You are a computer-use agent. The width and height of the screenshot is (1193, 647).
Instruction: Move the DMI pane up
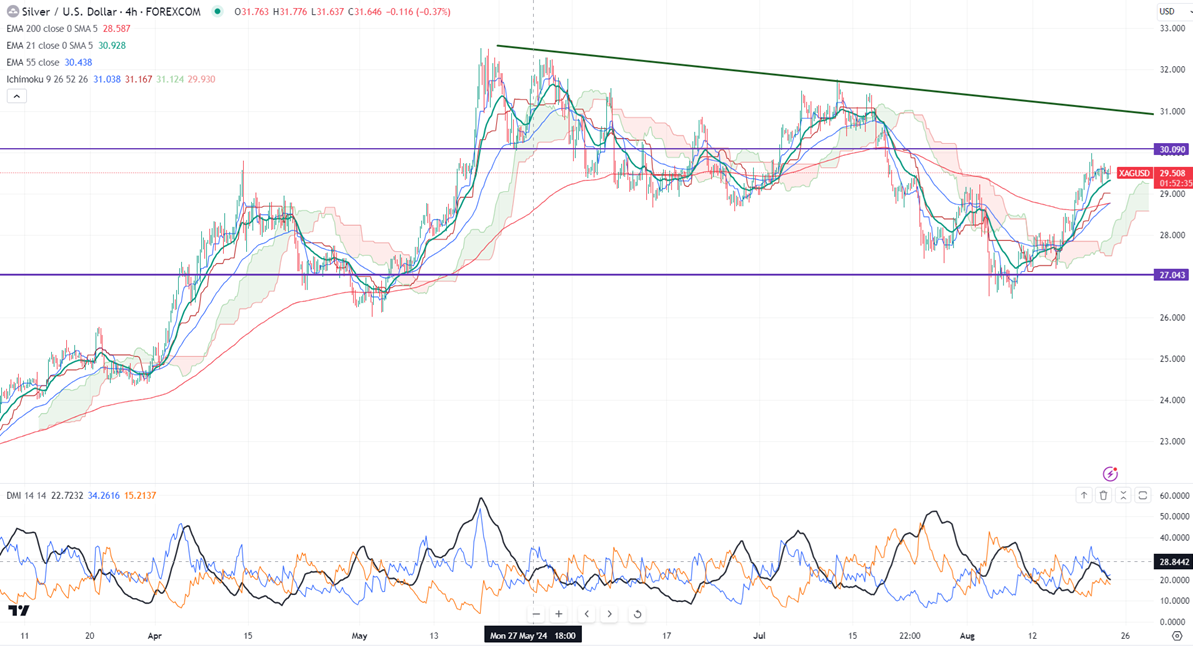coord(1083,496)
